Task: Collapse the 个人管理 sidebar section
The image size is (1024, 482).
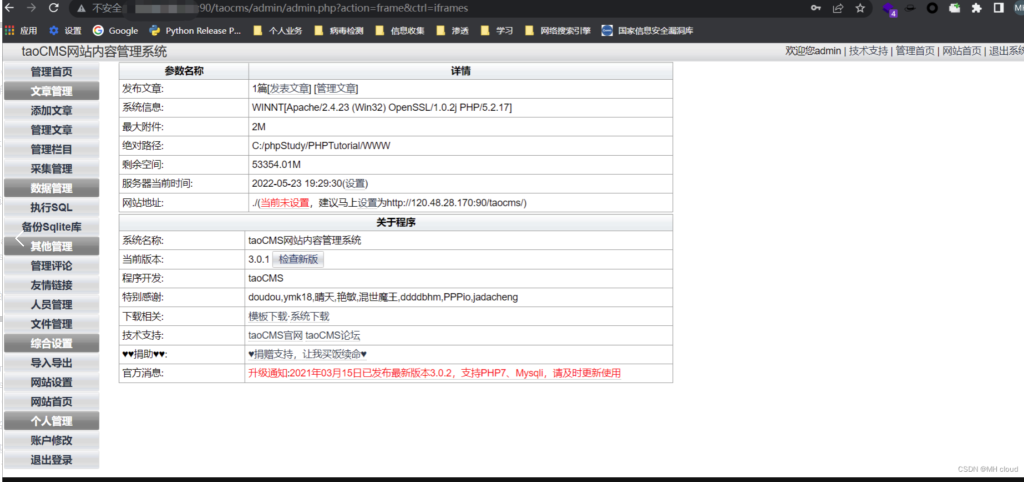Action: tap(52, 421)
